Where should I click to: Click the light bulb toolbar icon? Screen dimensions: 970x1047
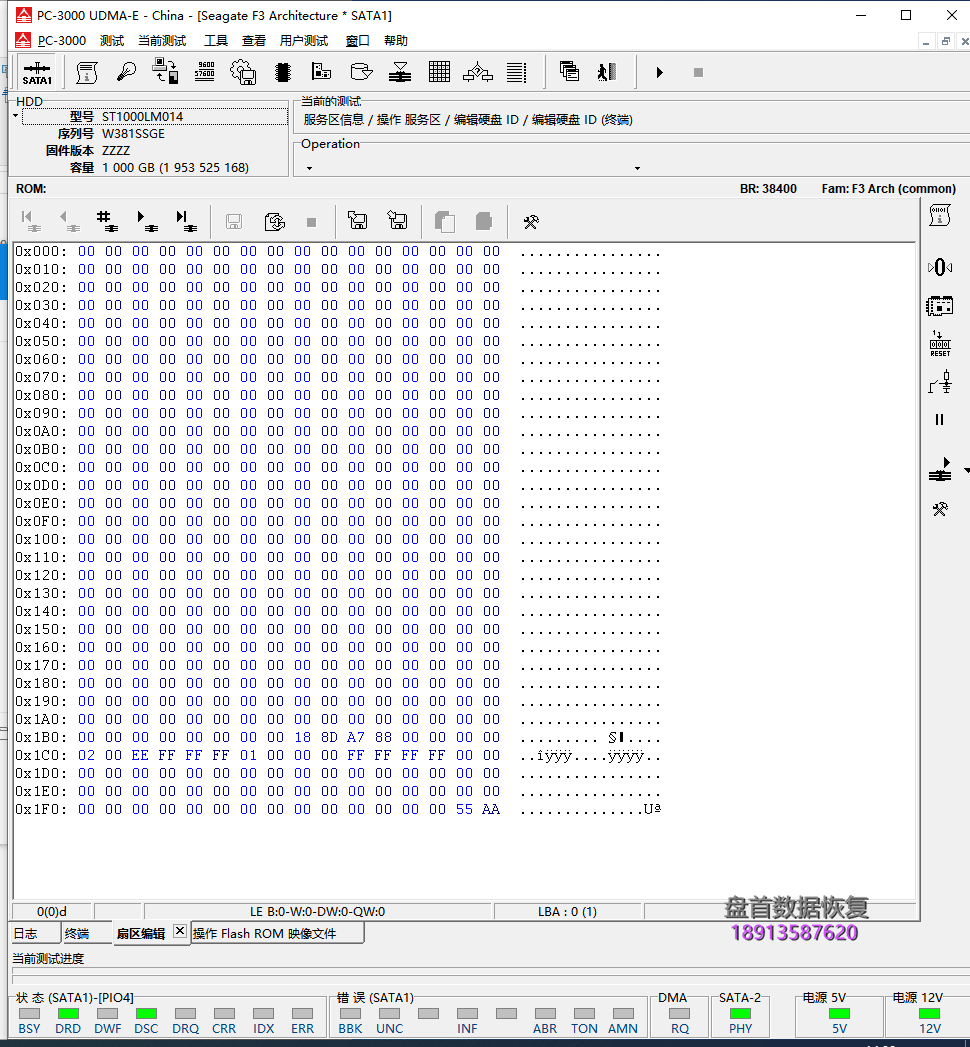pyautogui.click(x=126, y=72)
